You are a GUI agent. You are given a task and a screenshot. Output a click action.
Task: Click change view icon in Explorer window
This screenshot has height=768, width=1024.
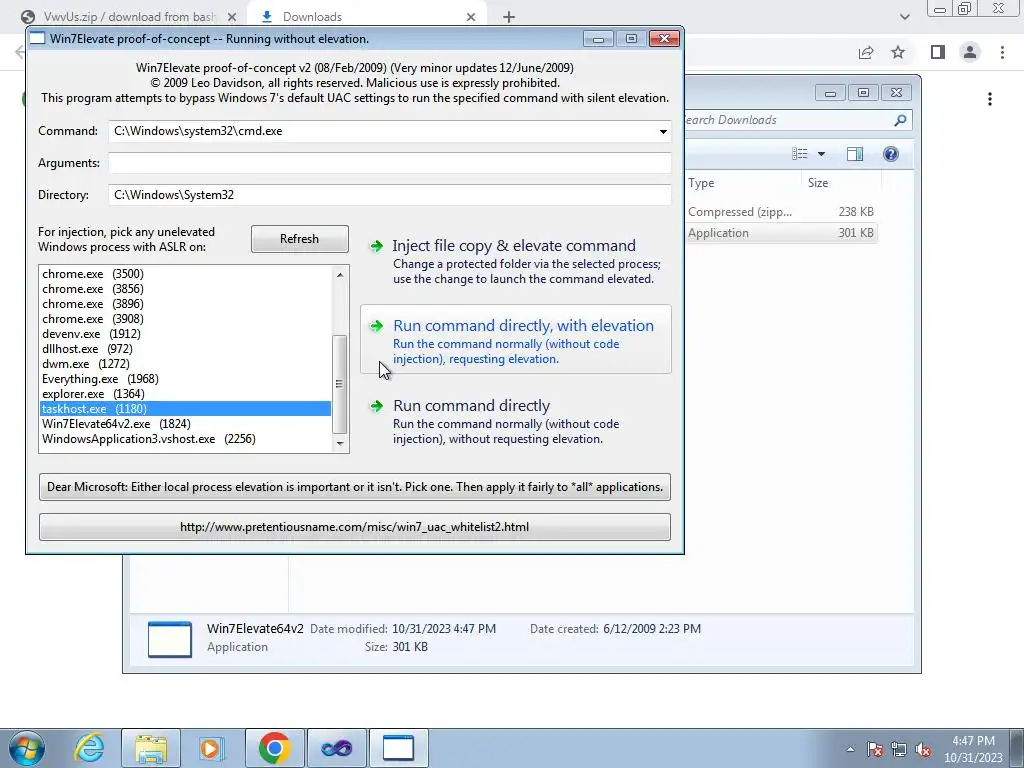tap(800, 153)
